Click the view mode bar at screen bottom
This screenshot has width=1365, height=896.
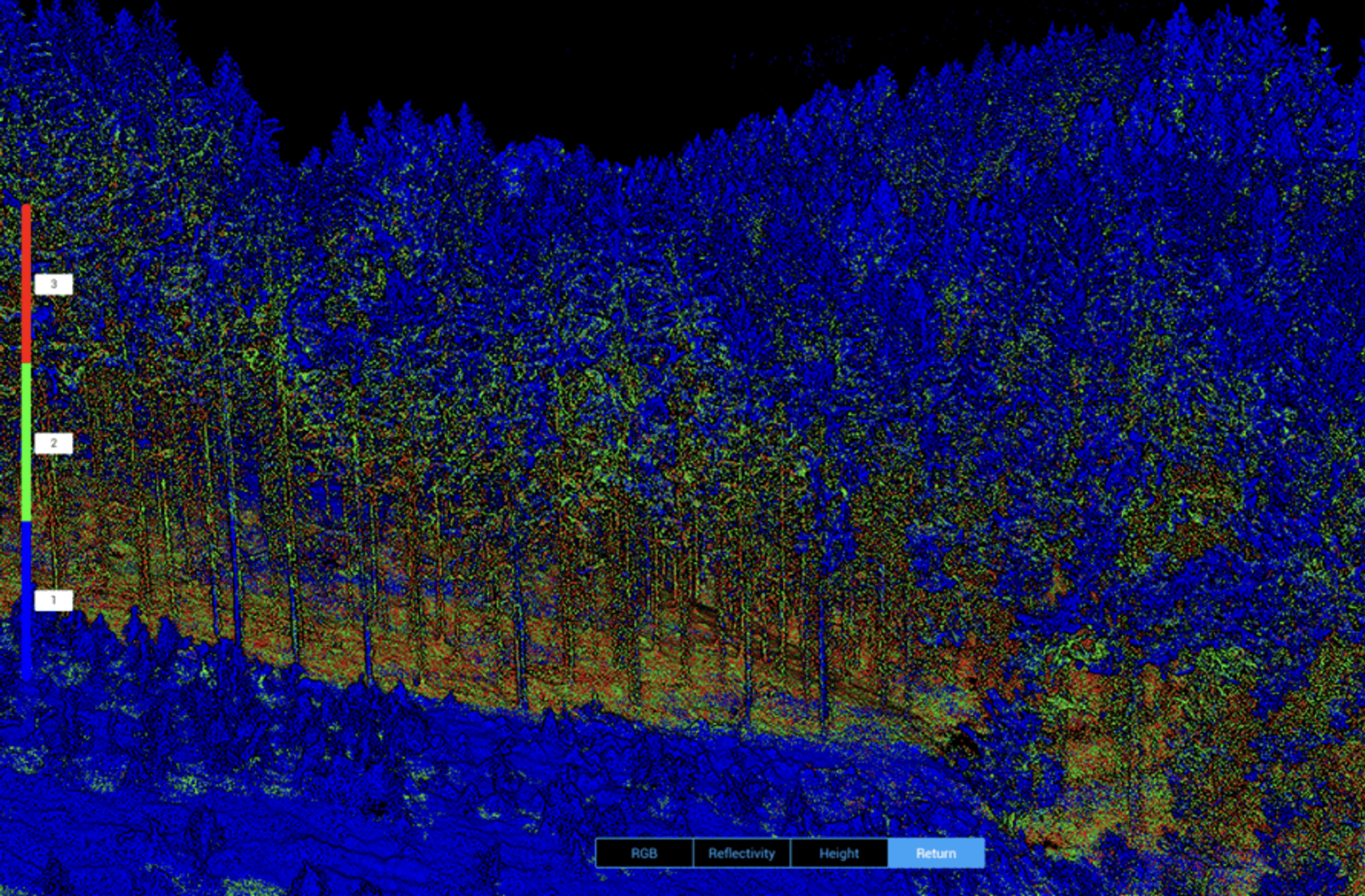click(x=790, y=853)
